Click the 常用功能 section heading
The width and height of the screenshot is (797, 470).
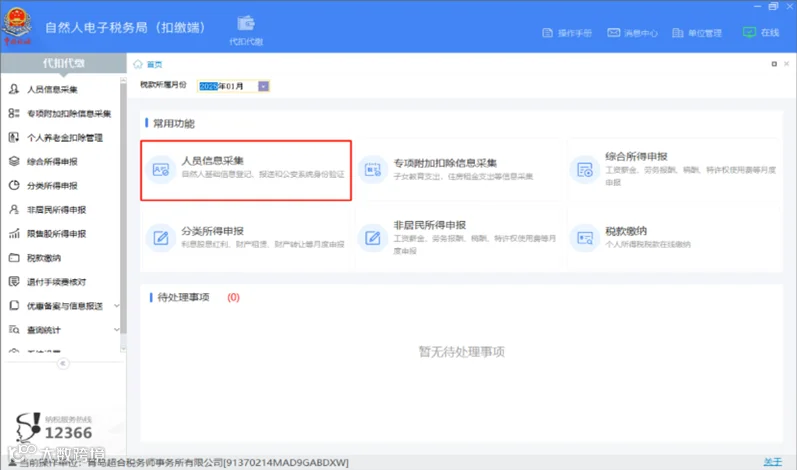tap(174, 123)
